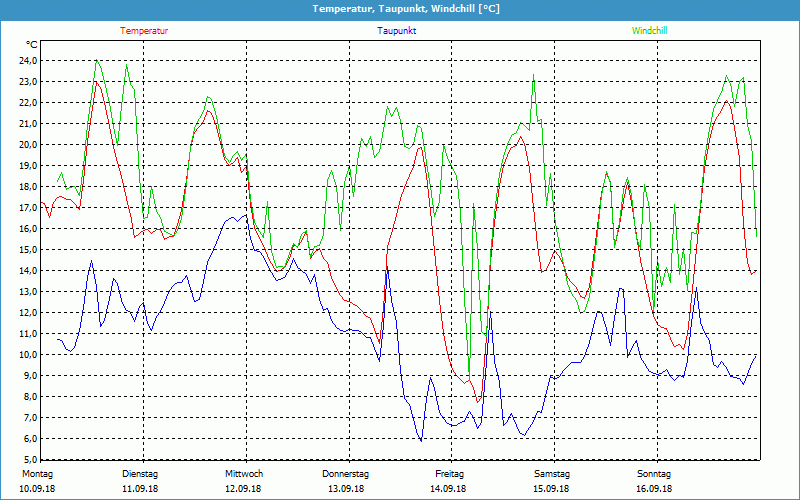
Task: Click the date 11.09.18
Action: tap(140, 489)
